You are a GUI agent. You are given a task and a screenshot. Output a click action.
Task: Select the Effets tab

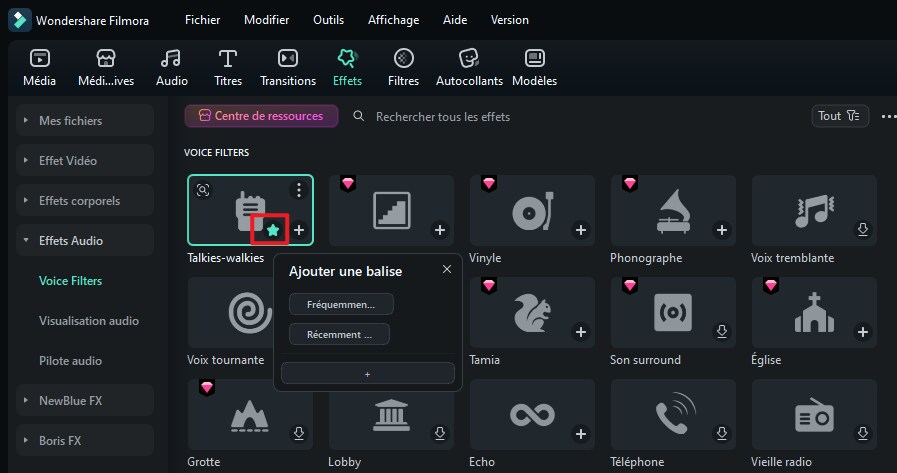[347, 67]
